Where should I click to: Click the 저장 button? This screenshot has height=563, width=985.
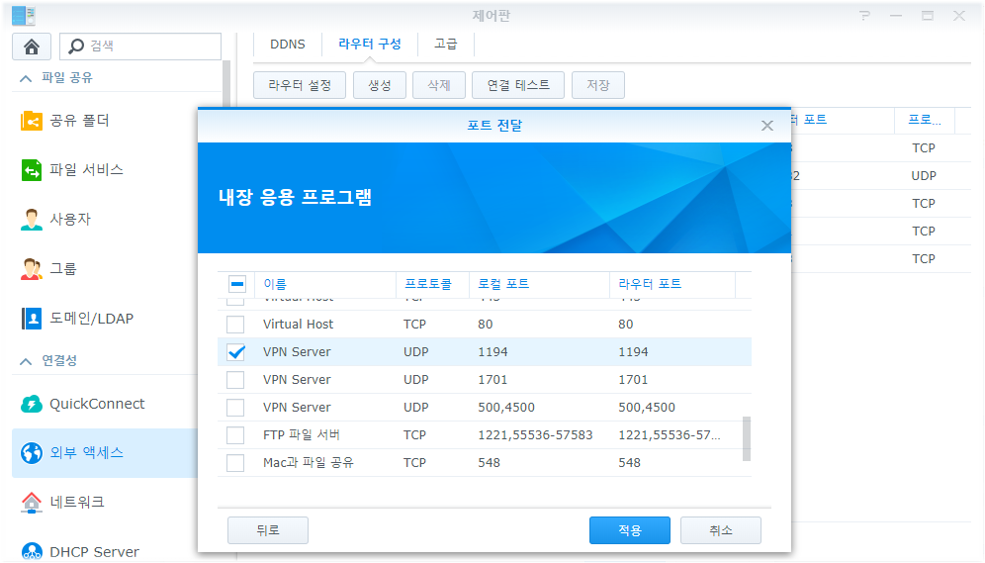[x=598, y=85]
